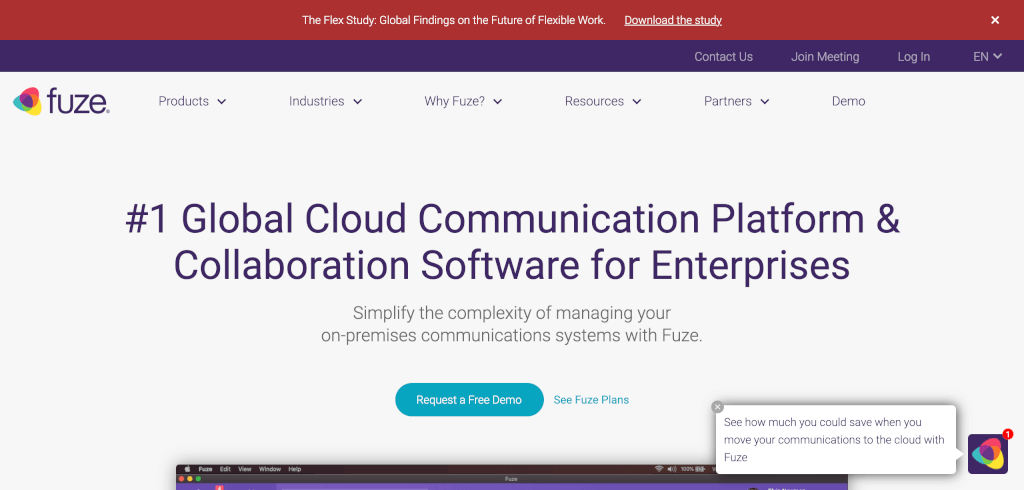Open the Why Fuze? menu
This screenshot has height=490, width=1024.
(x=463, y=101)
